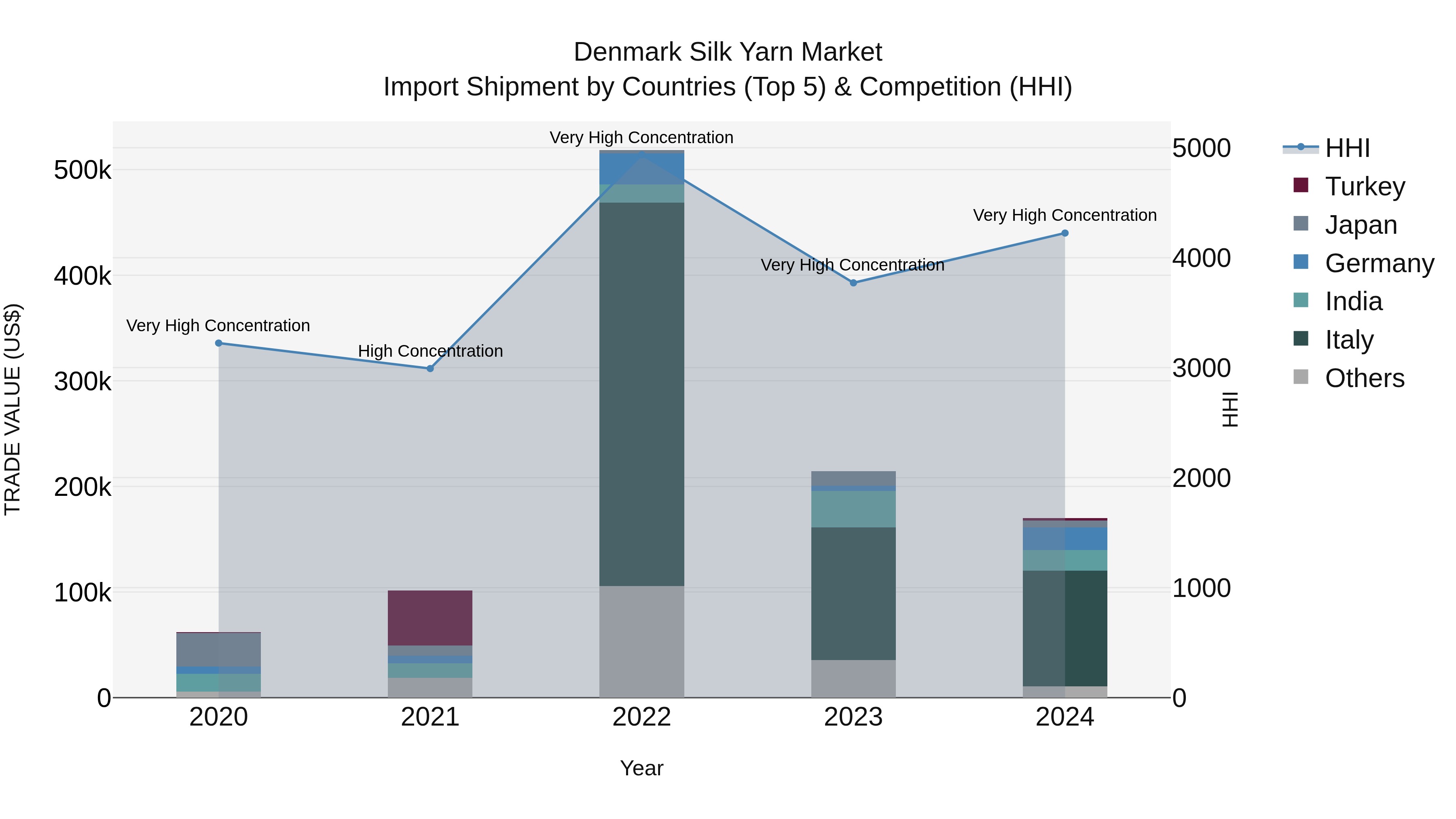Click Very High Concentration label above 2022

pyautogui.click(x=641, y=138)
